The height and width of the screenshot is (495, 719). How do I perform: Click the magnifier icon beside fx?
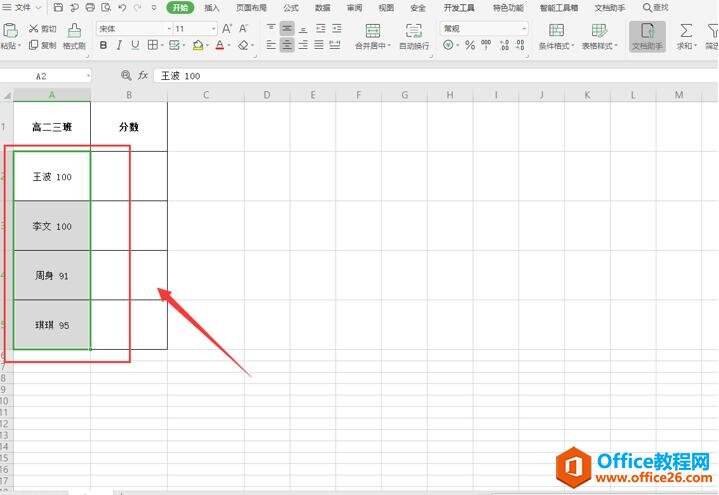coord(126,75)
